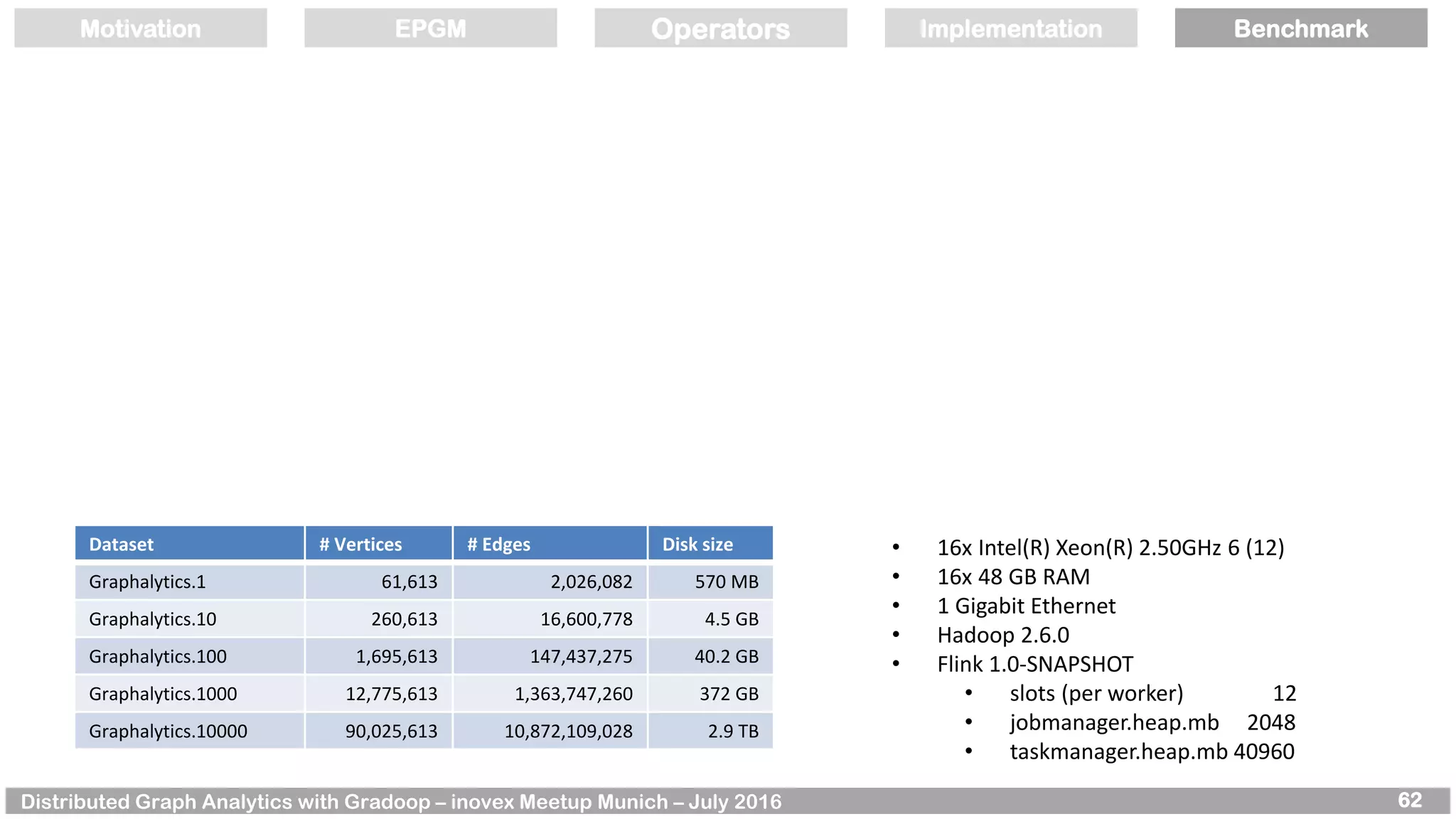Switch to the EPGM section tab

[x=431, y=28]
